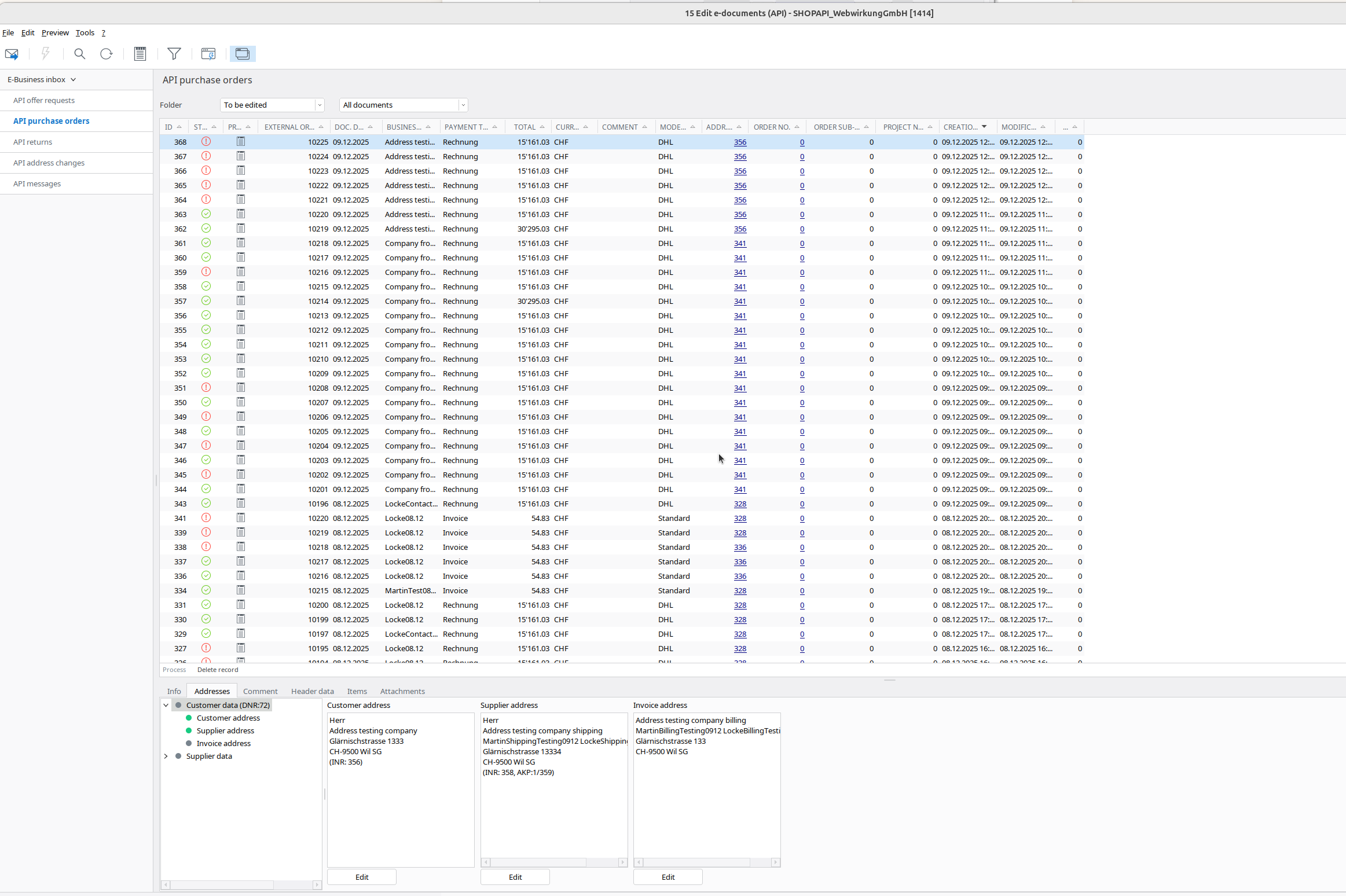This screenshot has width=1346, height=896.
Task: Select API returns in sidebar
Action: [32, 142]
